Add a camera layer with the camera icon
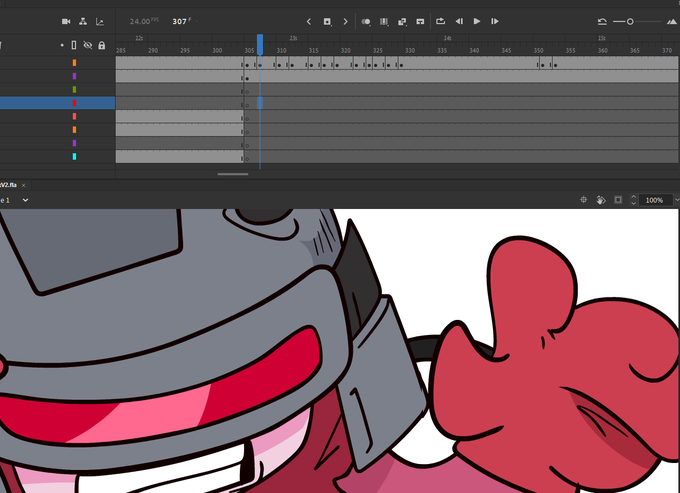The width and height of the screenshot is (680, 493). pyautogui.click(x=66, y=21)
